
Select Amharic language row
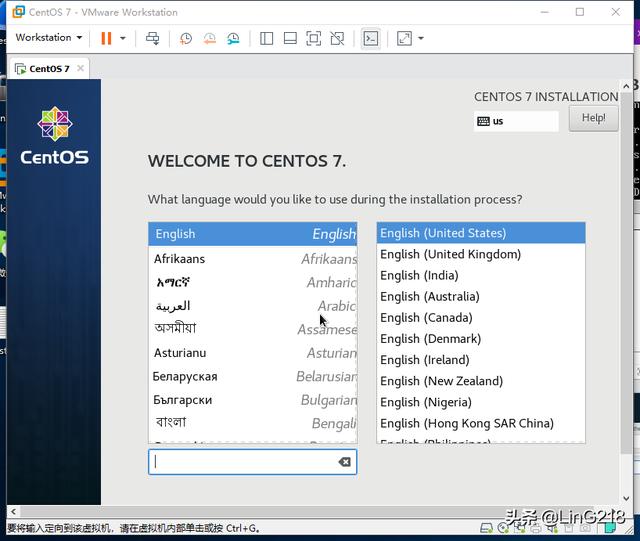click(253, 282)
